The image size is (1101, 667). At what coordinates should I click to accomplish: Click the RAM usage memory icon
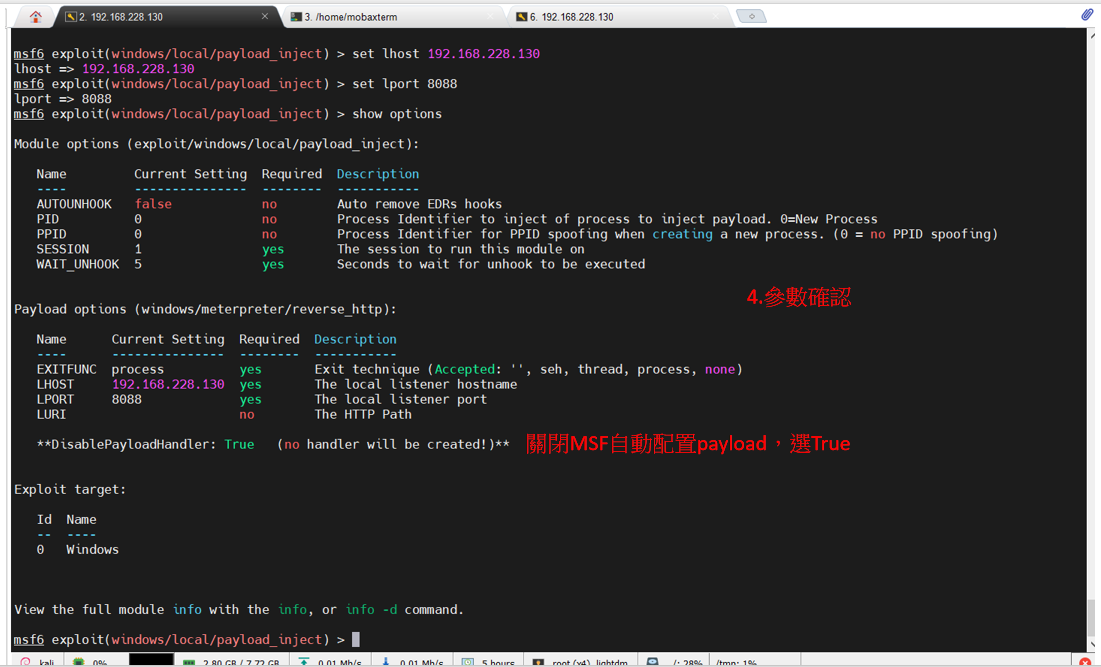click(x=189, y=662)
